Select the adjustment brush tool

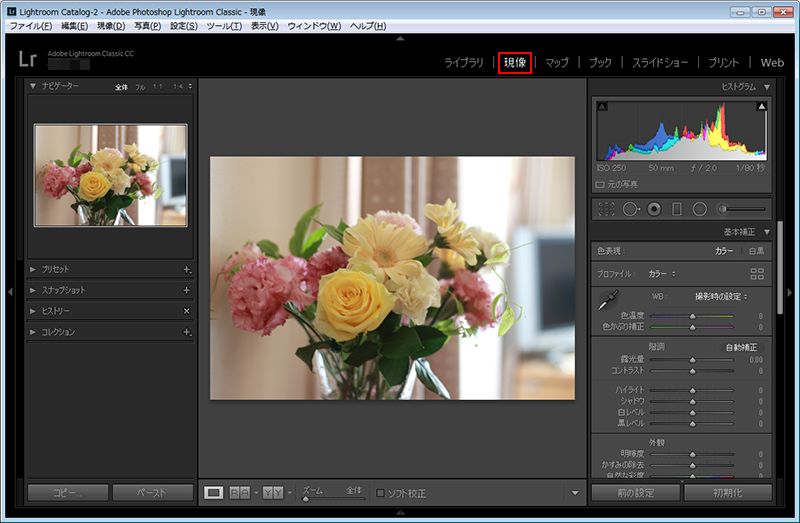722,209
